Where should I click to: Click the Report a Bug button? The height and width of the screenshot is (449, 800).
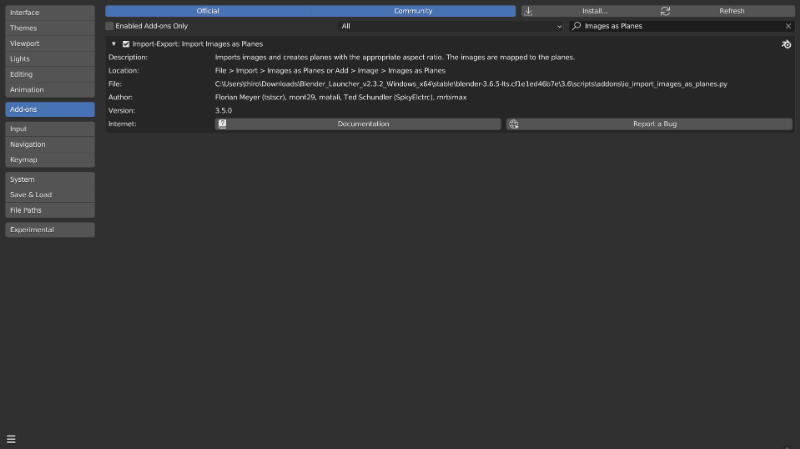pos(655,124)
